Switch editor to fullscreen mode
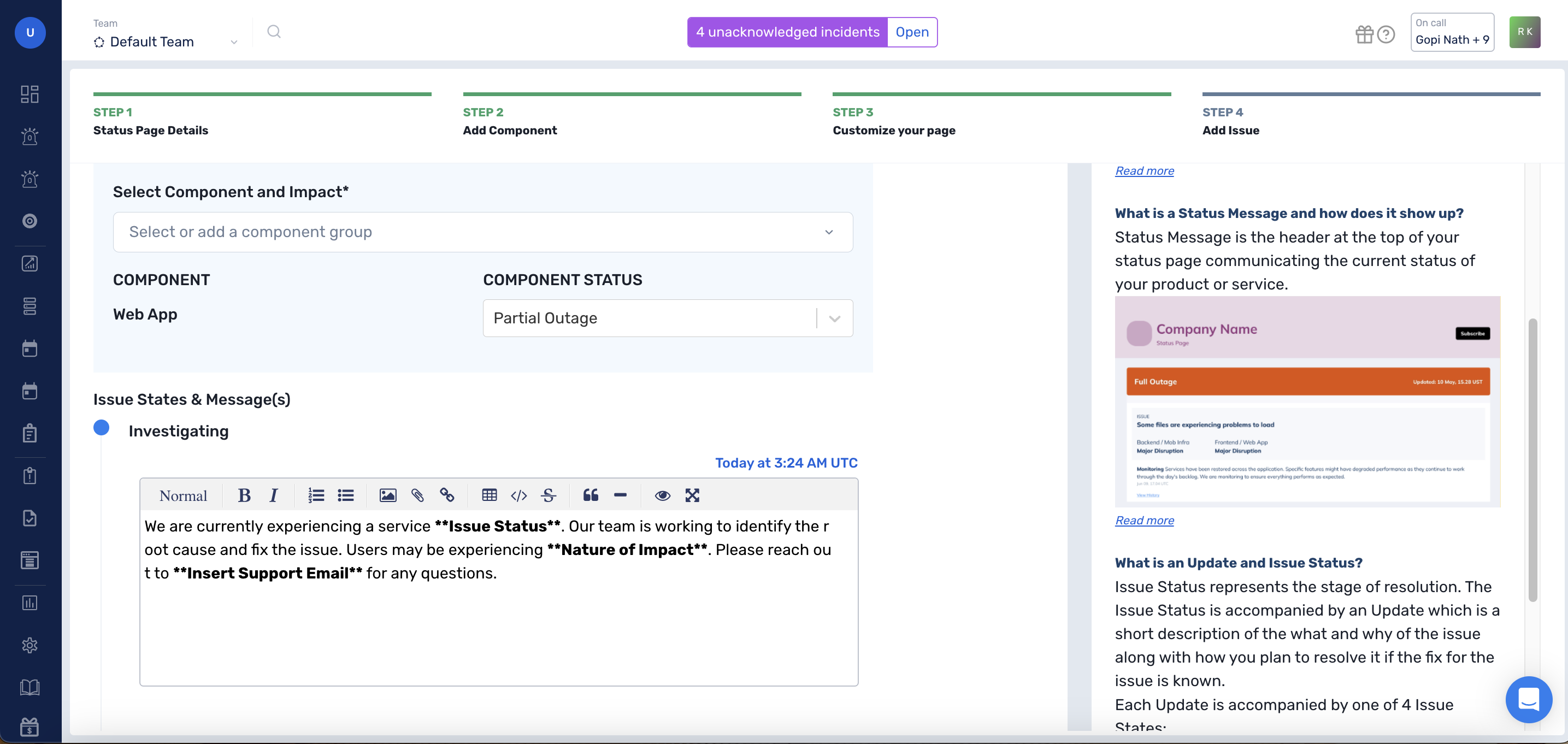Viewport: 1568px width, 744px height. (692, 495)
